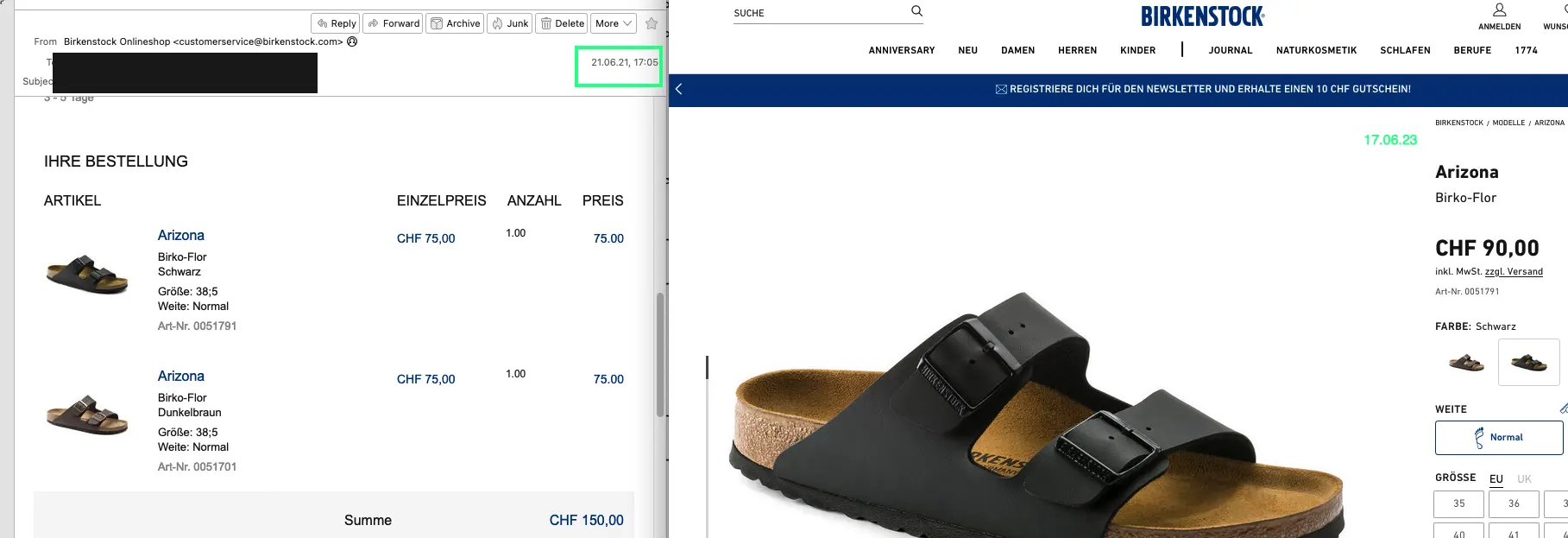Select the dark brown color swatch
1568x538 pixels.
pos(1466,362)
